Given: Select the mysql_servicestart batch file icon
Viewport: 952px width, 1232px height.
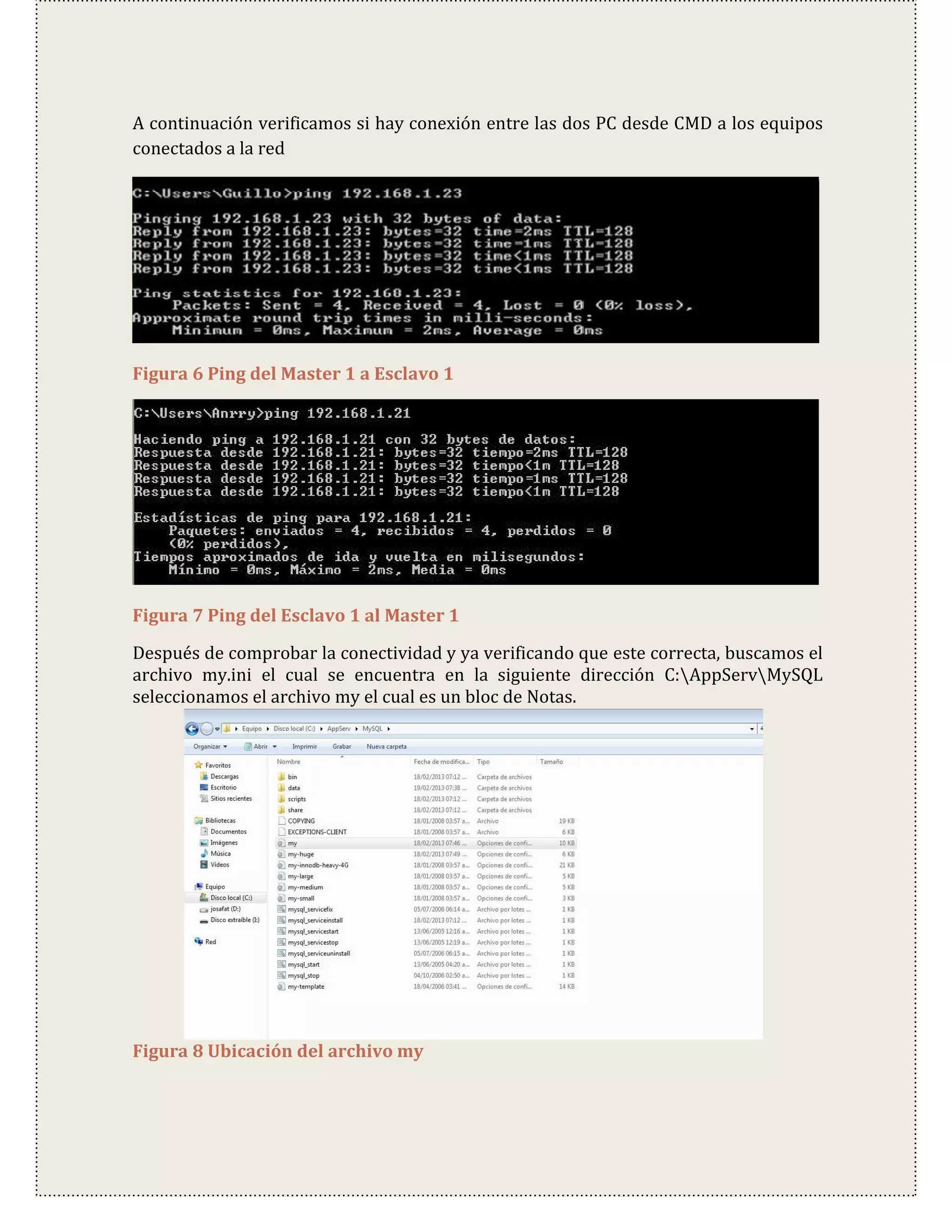Looking at the screenshot, I should point(281,931).
